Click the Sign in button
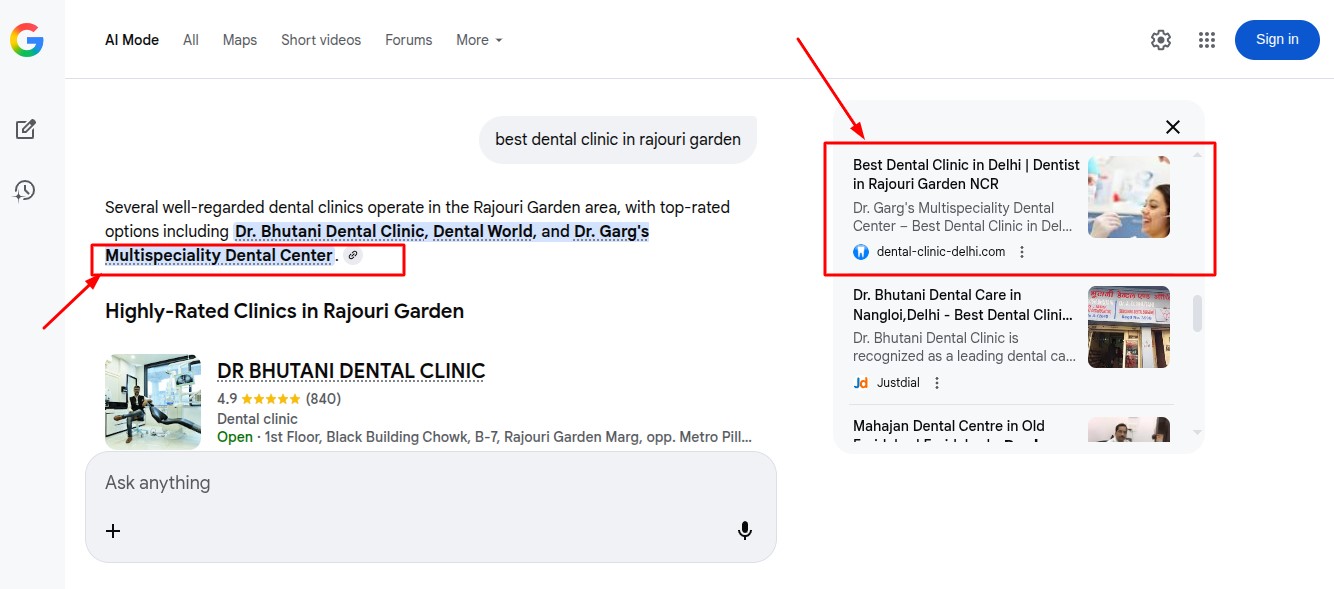Image resolution: width=1334 pixels, height=589 pixels. click(x=1276, y=40)
